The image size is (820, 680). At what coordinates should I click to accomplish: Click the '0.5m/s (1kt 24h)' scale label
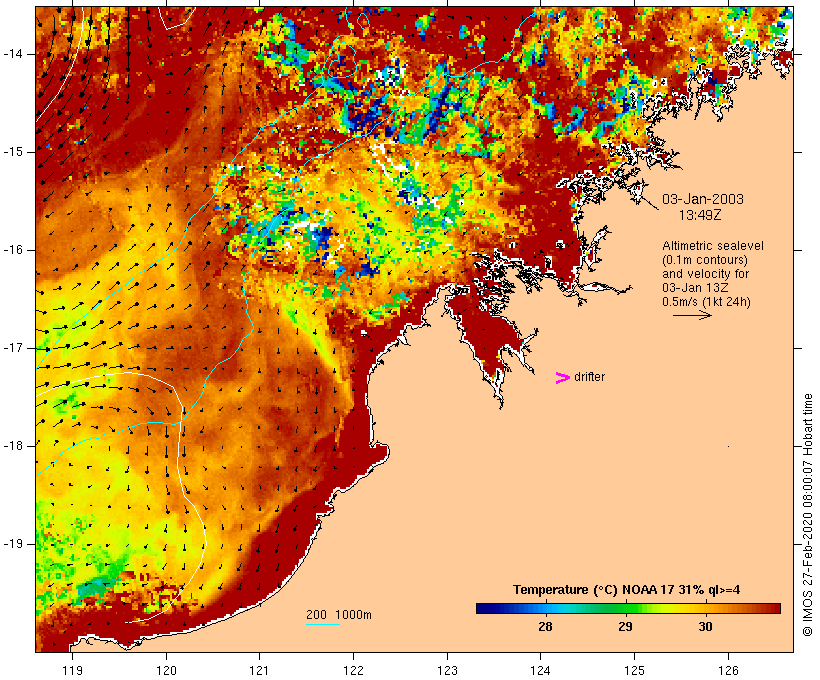[706, 302]
